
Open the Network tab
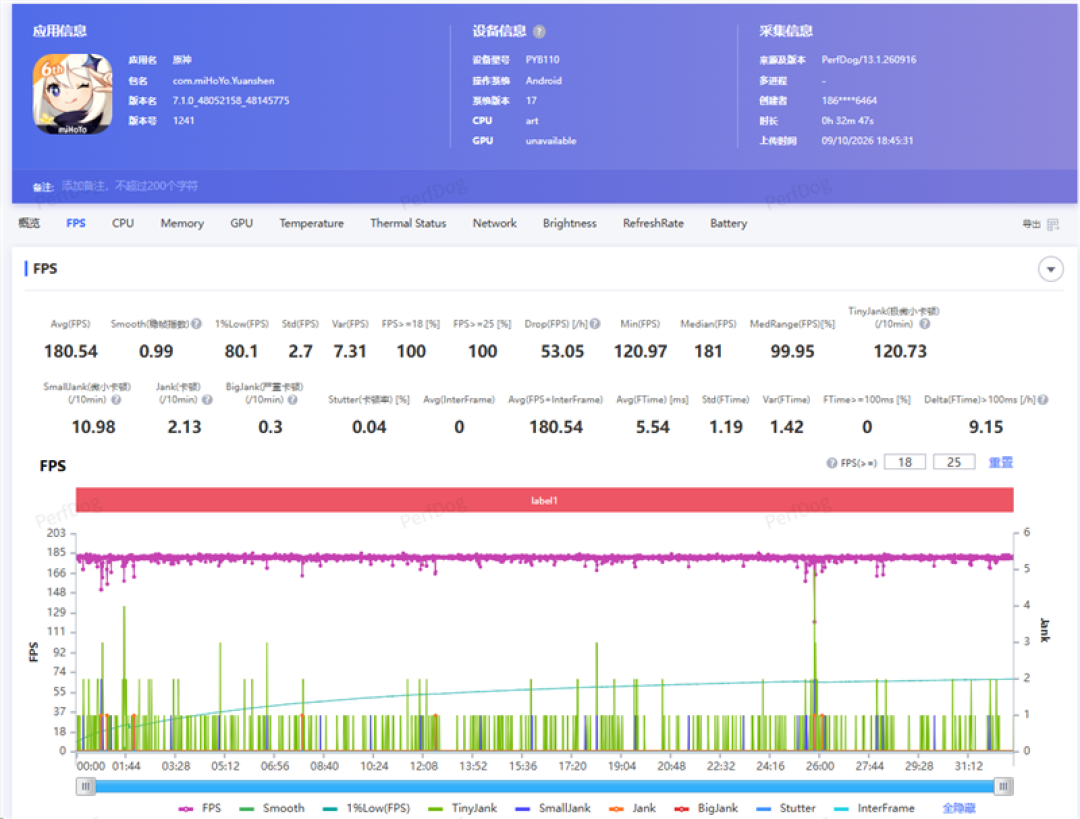tap(495, 223)
